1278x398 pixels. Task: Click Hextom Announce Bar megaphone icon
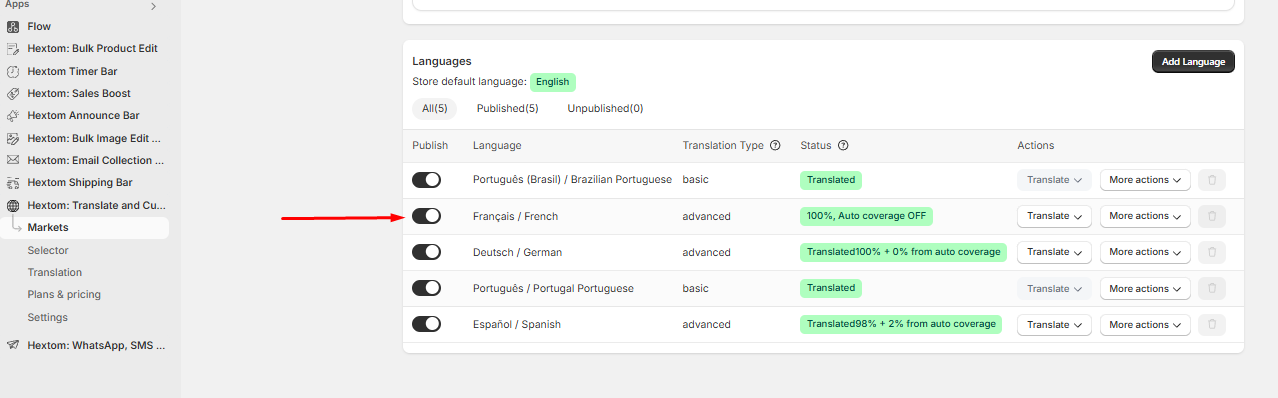[x=13, y=116]
